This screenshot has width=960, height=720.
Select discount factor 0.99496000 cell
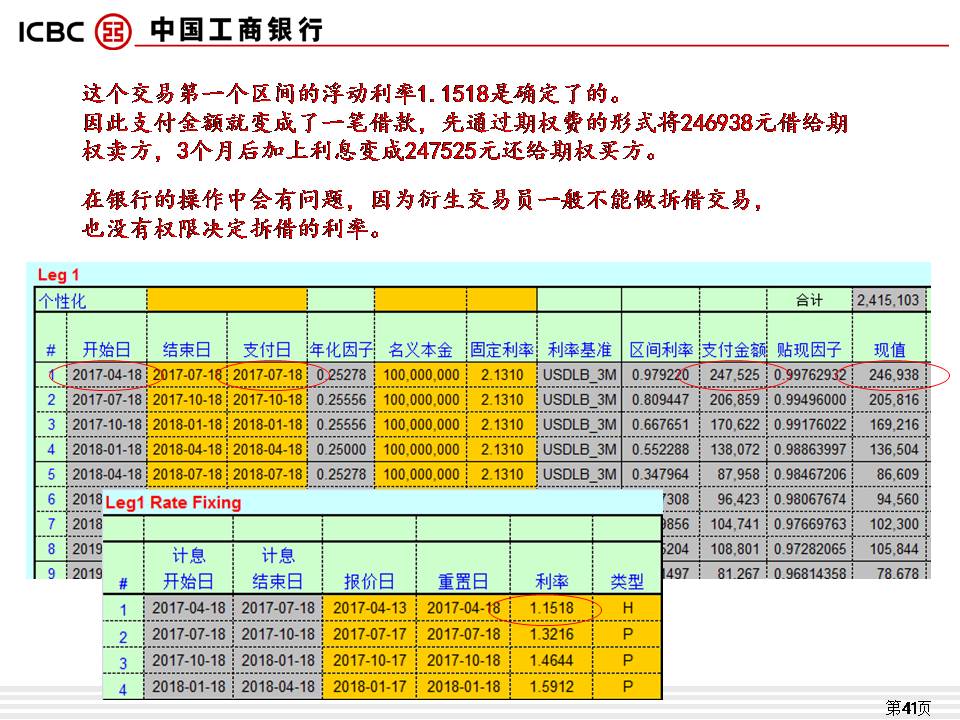(x=809, y=400)
